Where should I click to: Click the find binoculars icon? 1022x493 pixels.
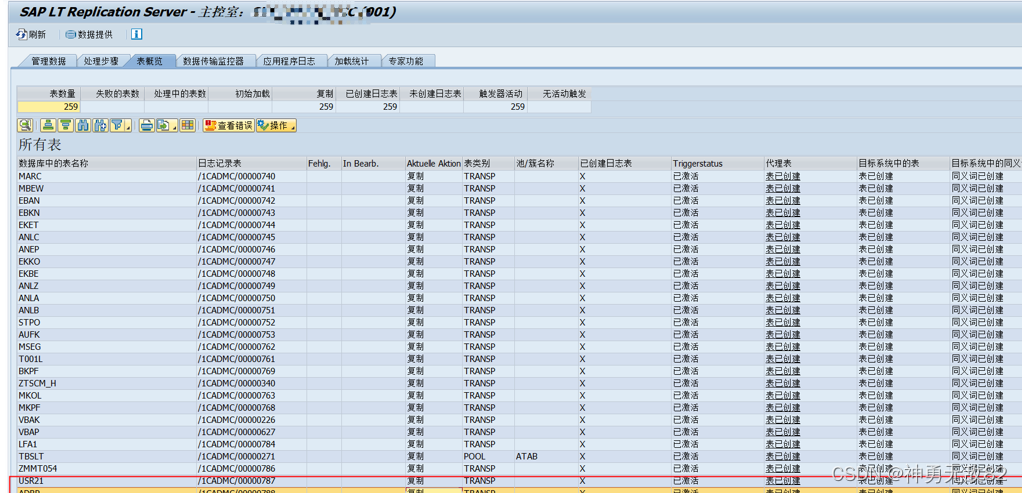point(83,125)
